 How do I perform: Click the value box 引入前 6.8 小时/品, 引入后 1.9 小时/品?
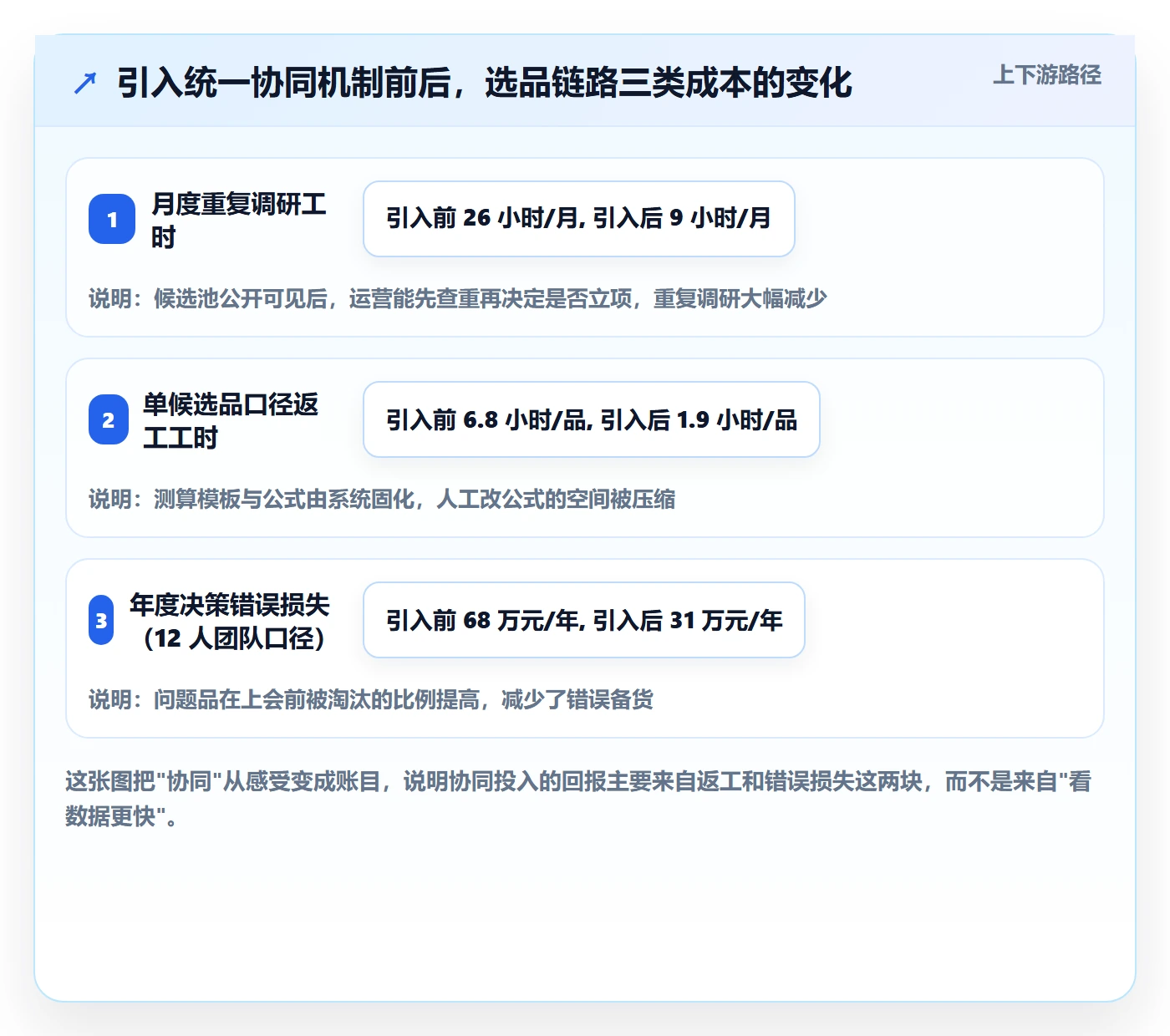tap(591, 419)
